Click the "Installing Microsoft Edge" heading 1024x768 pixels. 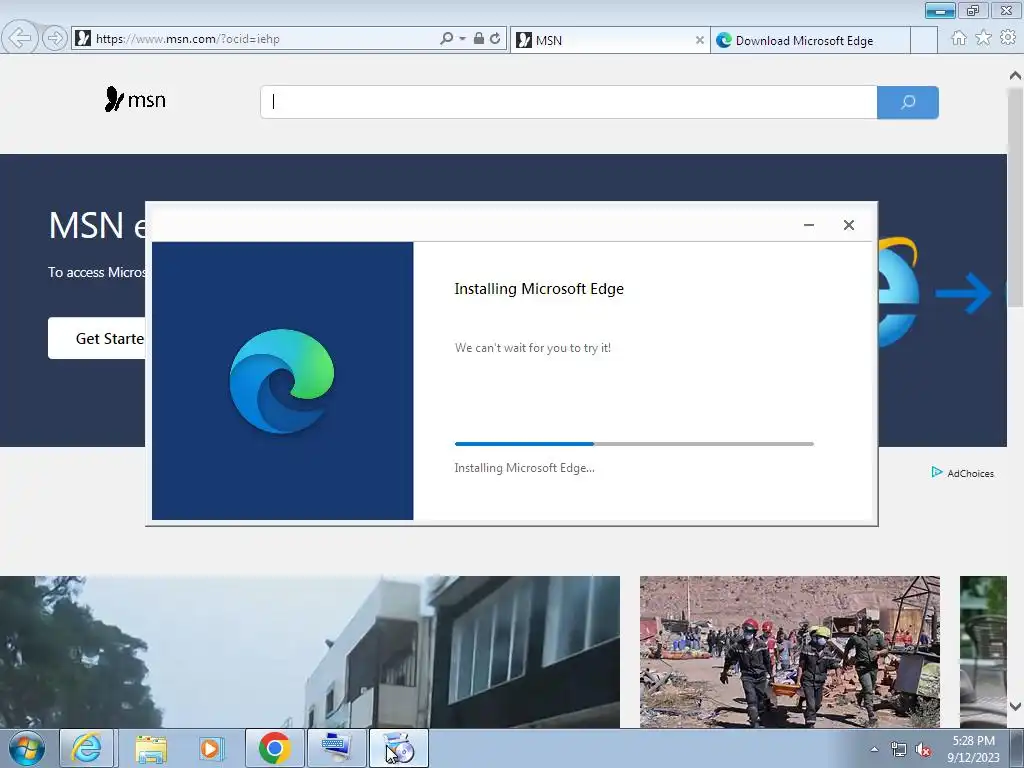point(539,289)
